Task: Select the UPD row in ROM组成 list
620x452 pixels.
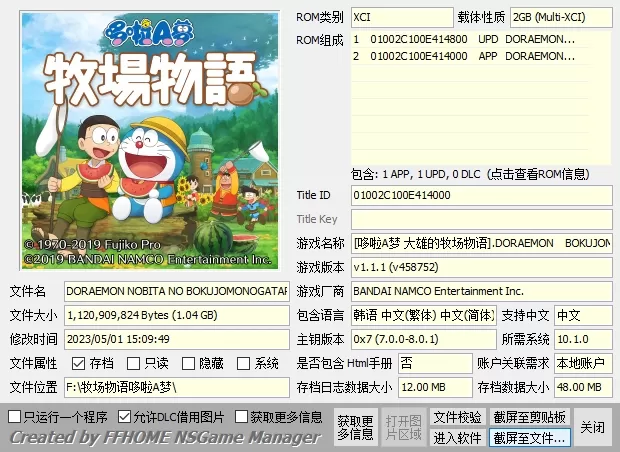Action: [x=463, y=39]
